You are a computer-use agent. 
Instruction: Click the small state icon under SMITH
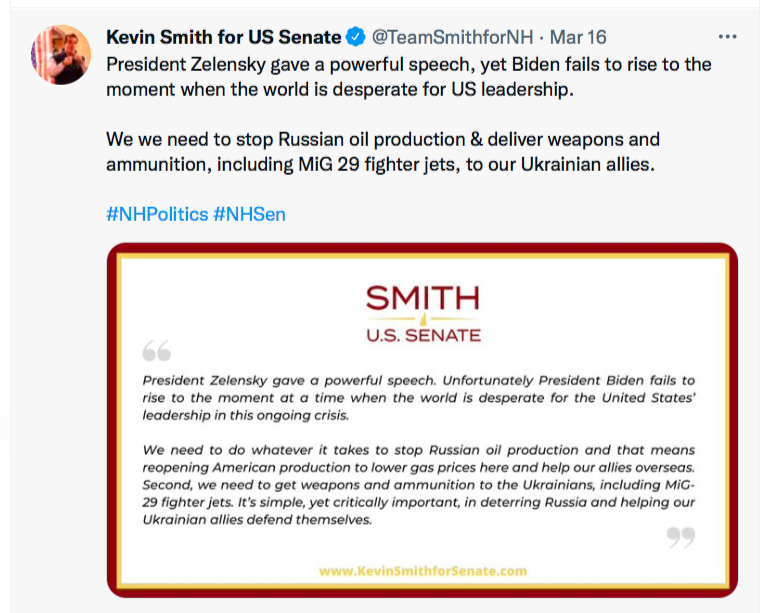[x=422, y=320]
